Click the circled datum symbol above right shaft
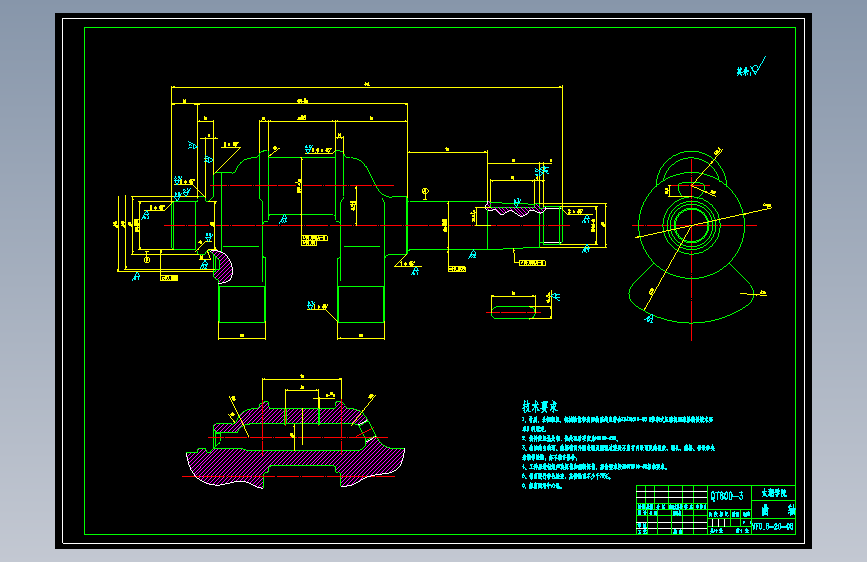The width and height of the screenshot is (867, 562). (425, 192)
